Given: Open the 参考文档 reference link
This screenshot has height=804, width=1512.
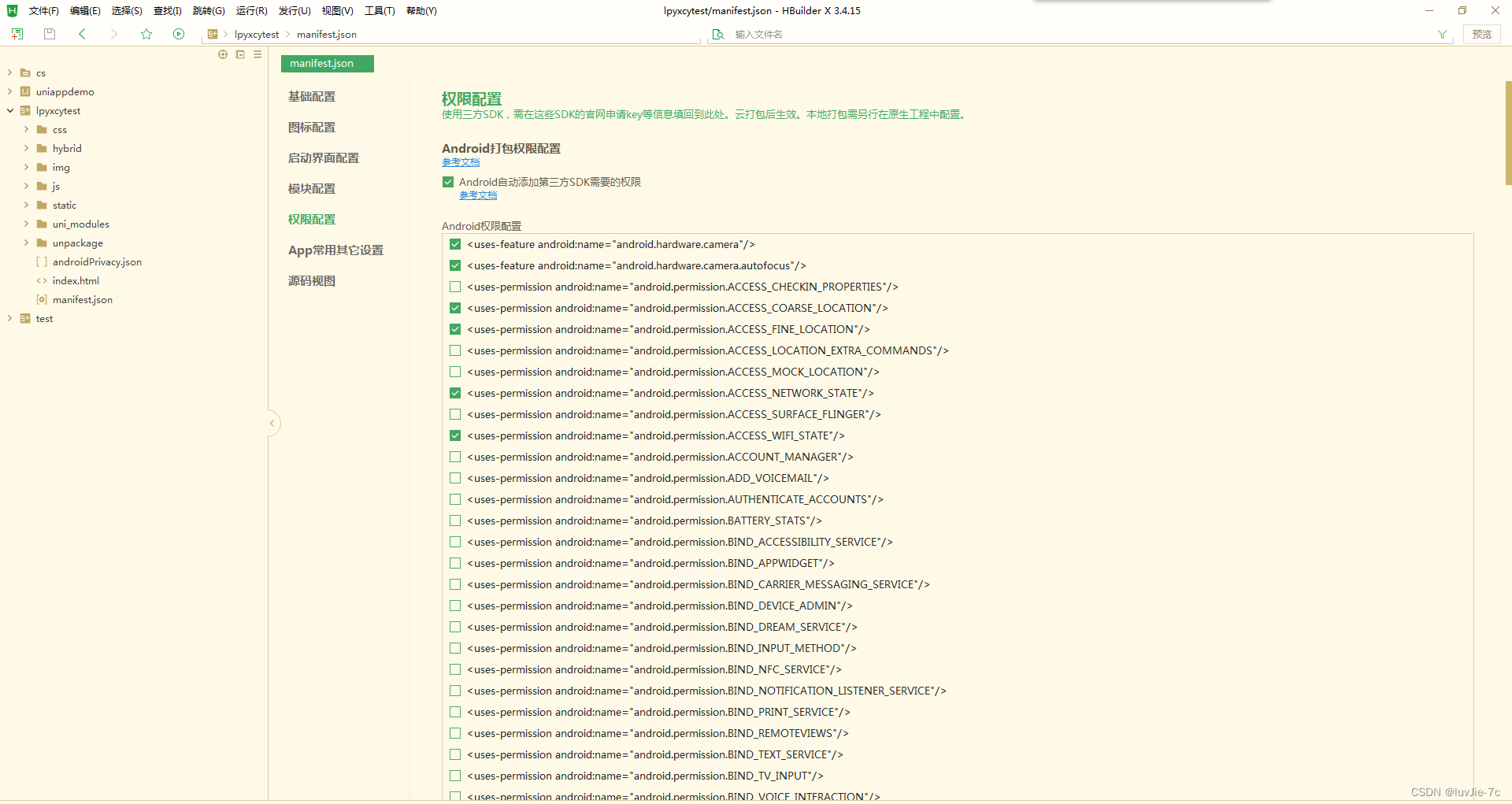Looking at the screenshot, I should tap(461, 162).
